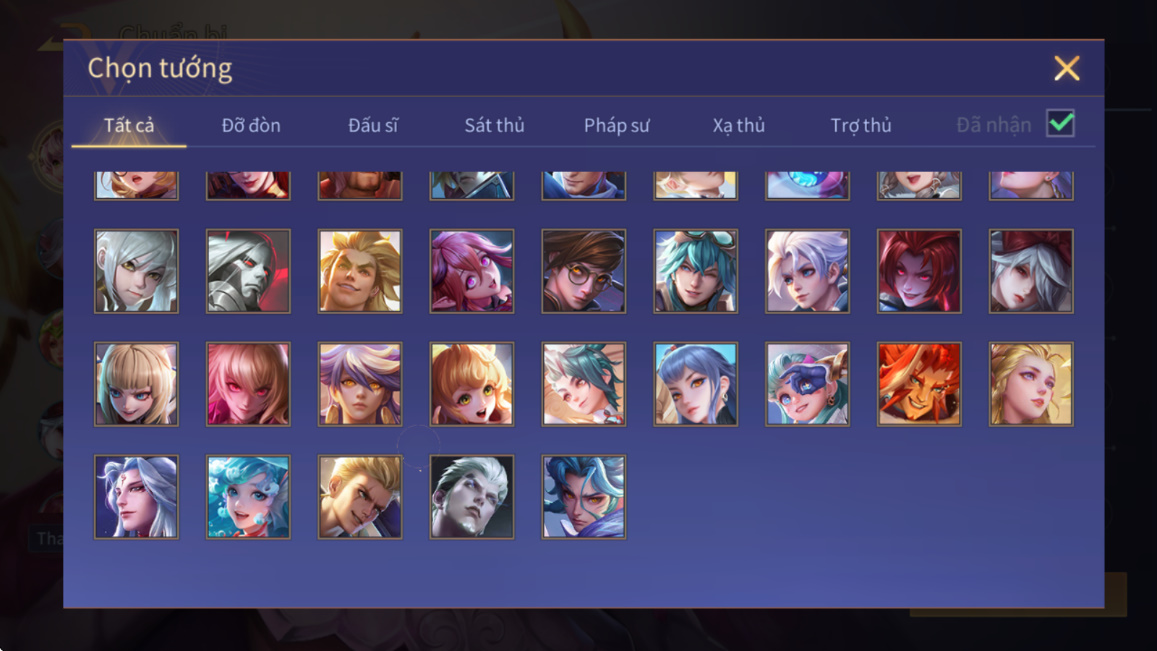Choose the mermaid hero with bubbles
The image size is (1157, 651).
[x=248, y=497]
